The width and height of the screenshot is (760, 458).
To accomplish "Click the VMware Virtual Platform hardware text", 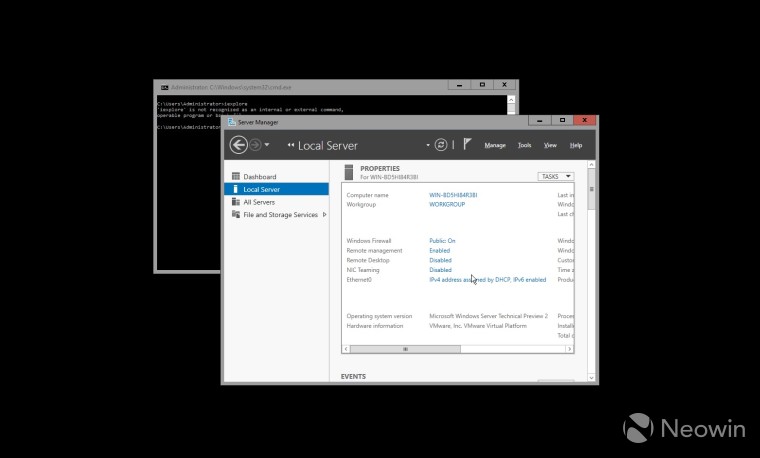I will coord(478,326).
